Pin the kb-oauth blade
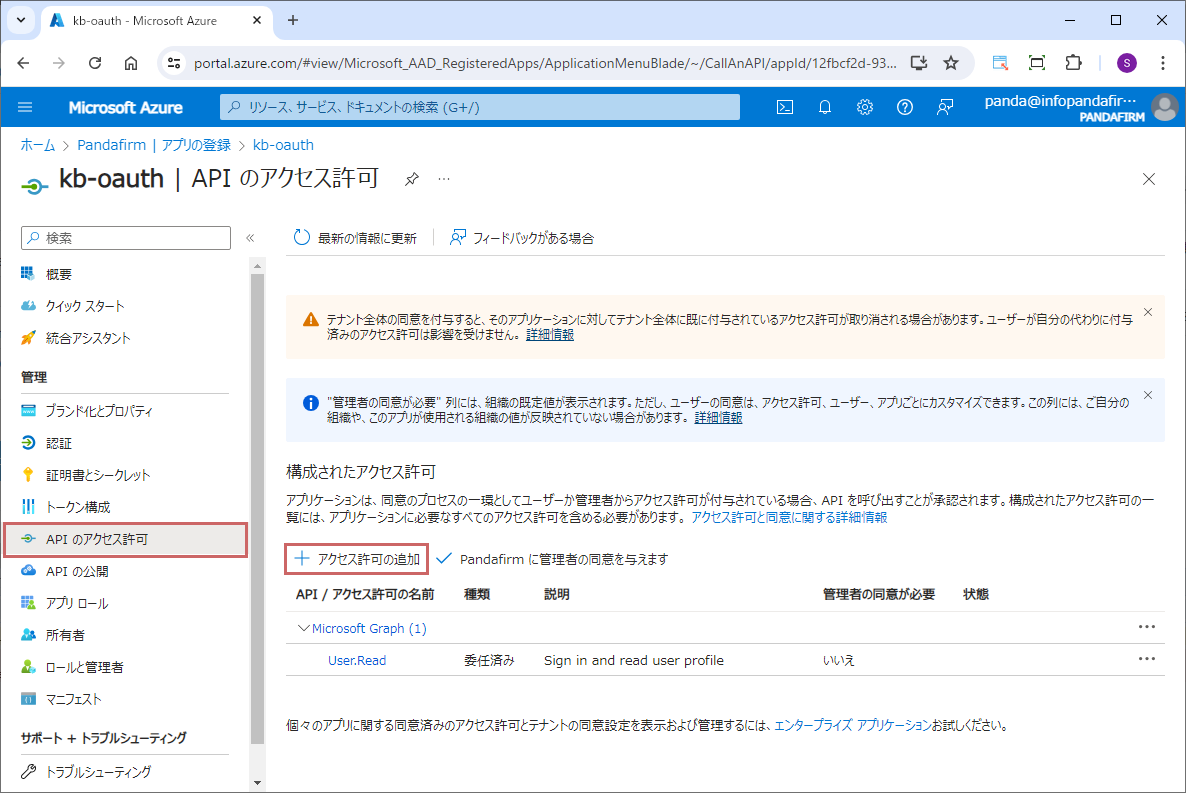 coord(411,180)
